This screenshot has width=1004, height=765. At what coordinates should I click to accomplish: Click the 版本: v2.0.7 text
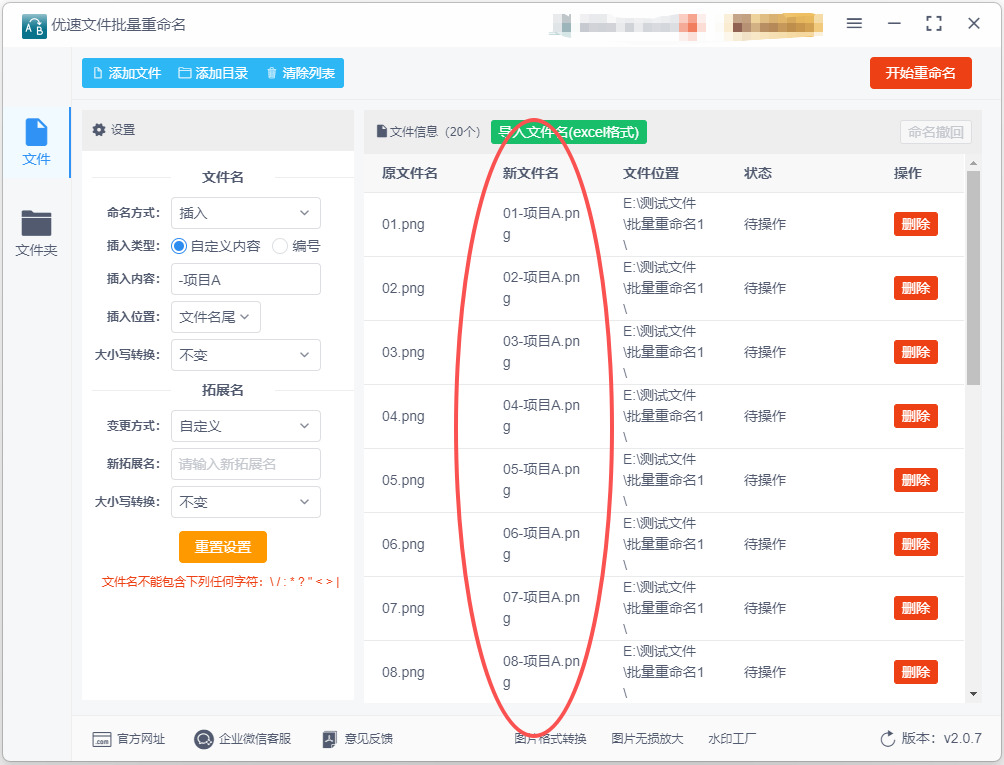click(941, 738)
